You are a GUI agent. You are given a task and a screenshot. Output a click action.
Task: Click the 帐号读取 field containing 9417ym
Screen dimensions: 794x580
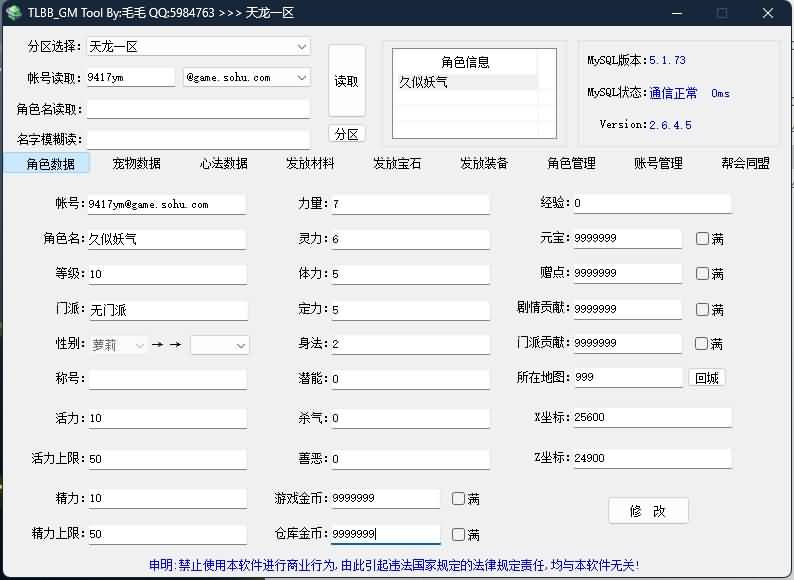(x=131, y=78)
